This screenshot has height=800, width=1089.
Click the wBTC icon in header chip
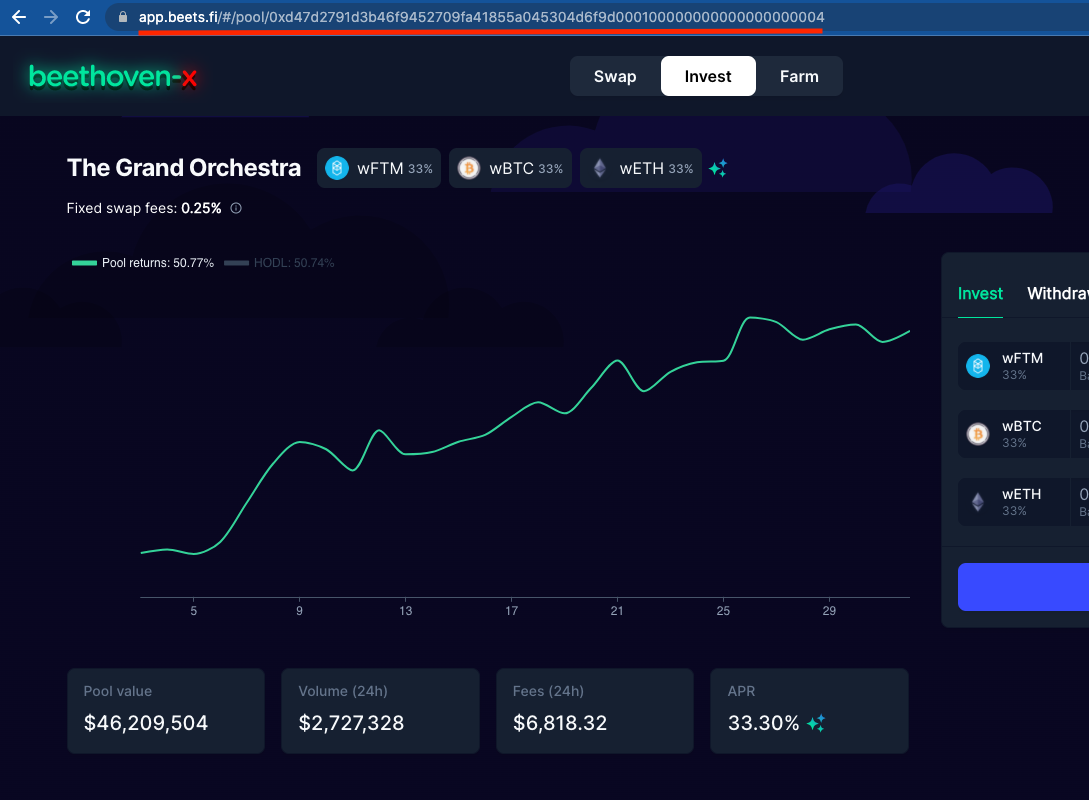469,168
